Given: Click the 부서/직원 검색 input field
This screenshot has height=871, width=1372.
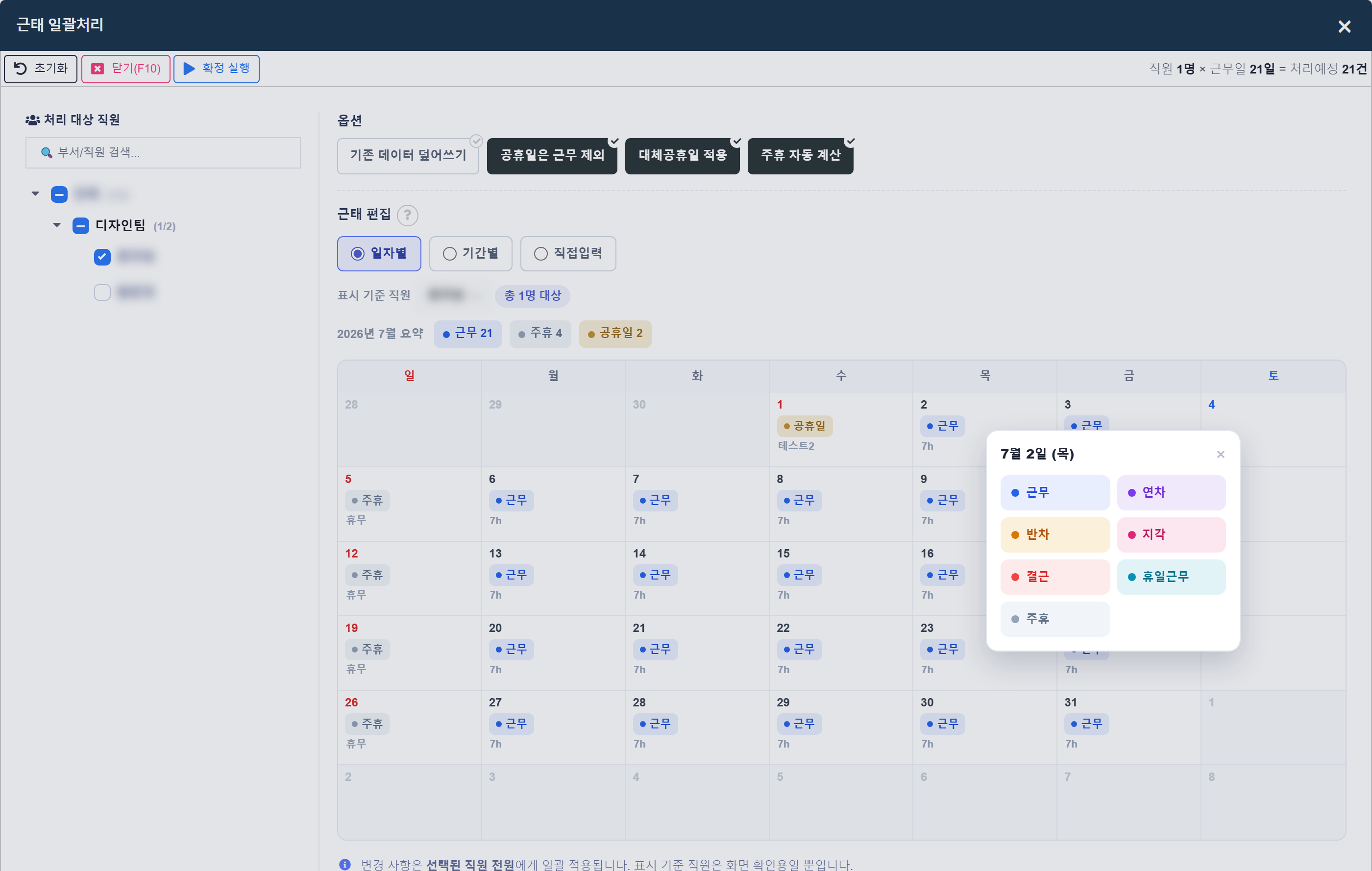Looking at the screenshot, I should tap(163, 152).
